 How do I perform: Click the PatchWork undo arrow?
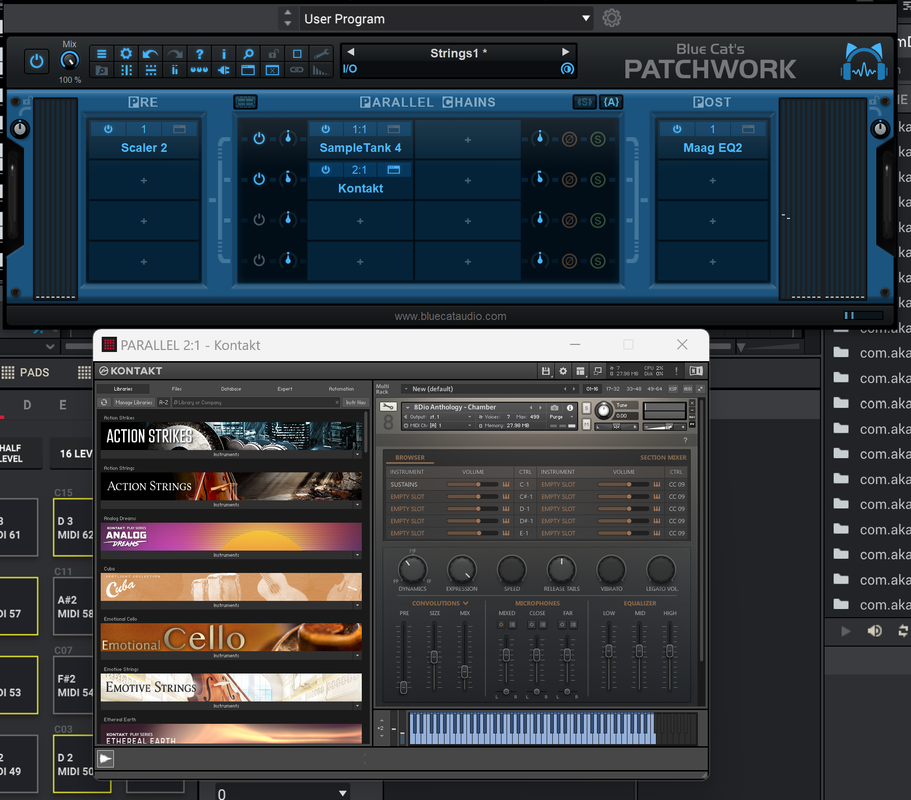pos(150,54)
